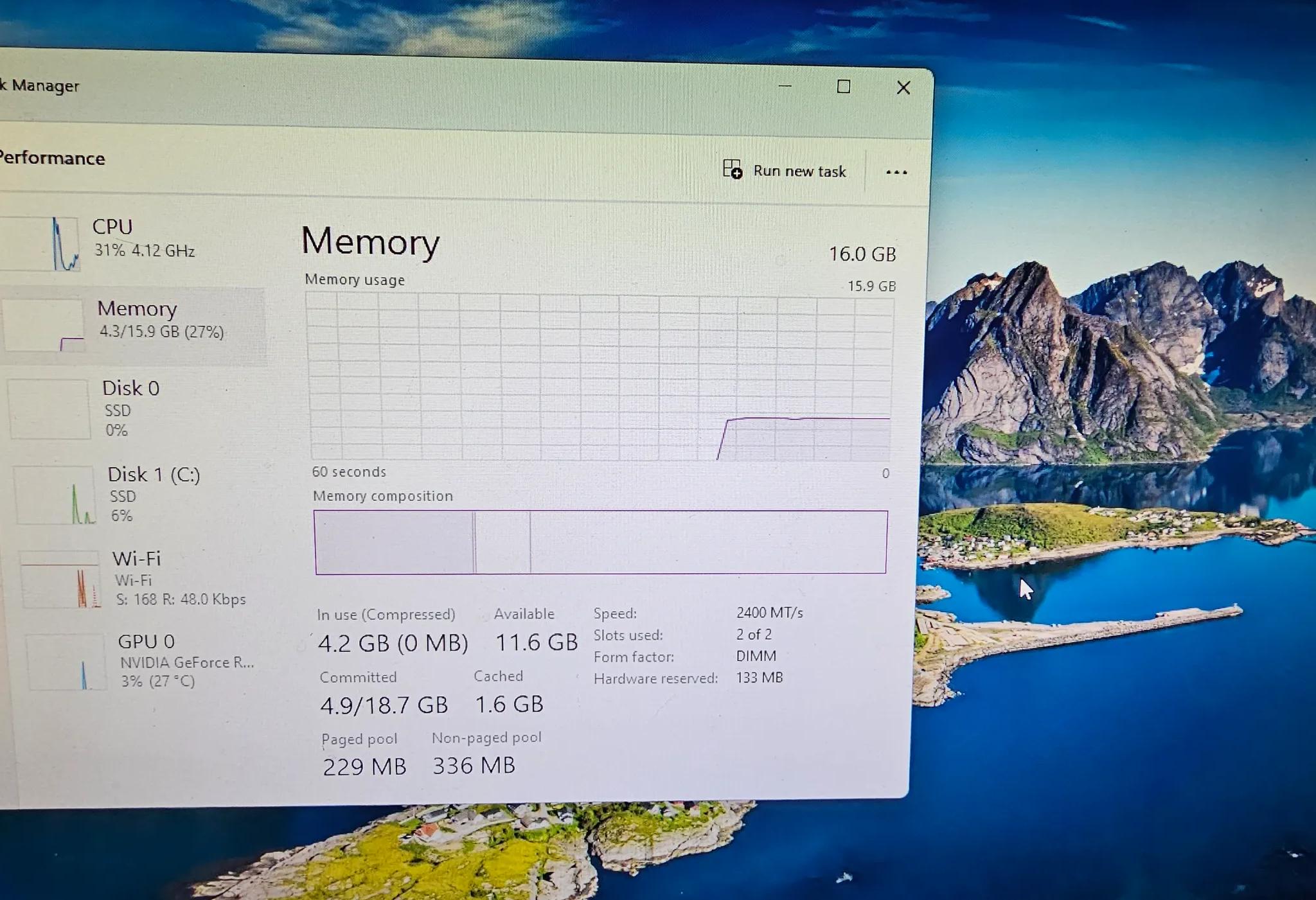Click the in-use segment of Memory composition
The width and height of the screenshot is (1316, 900).
tap(394, 542)
